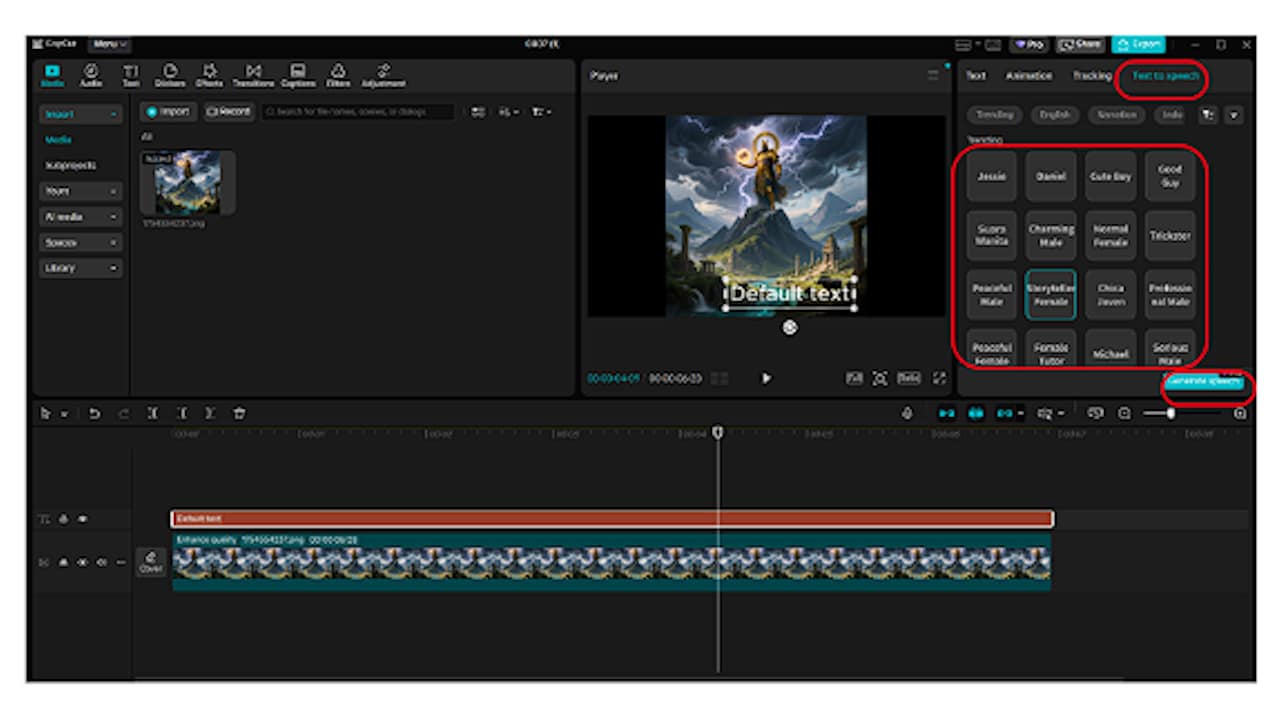The image size is (1280, 720).
Task: Click the layout icon in title bar
Action: coord(963,44)
